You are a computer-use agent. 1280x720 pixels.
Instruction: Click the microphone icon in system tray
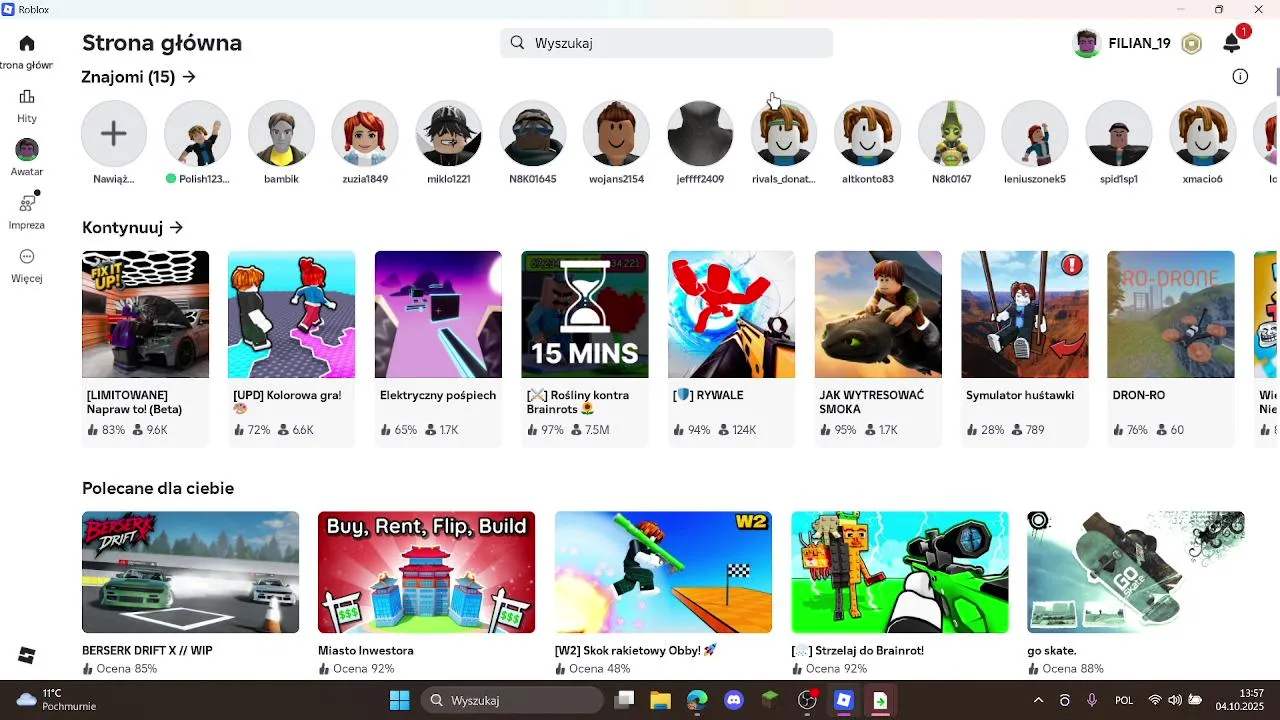pyautogui.click(x=1092, y=700)
